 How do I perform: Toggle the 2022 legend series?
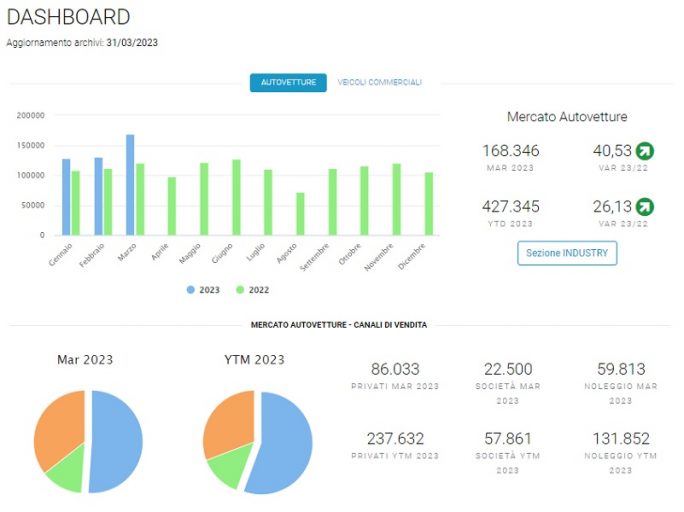253,290
